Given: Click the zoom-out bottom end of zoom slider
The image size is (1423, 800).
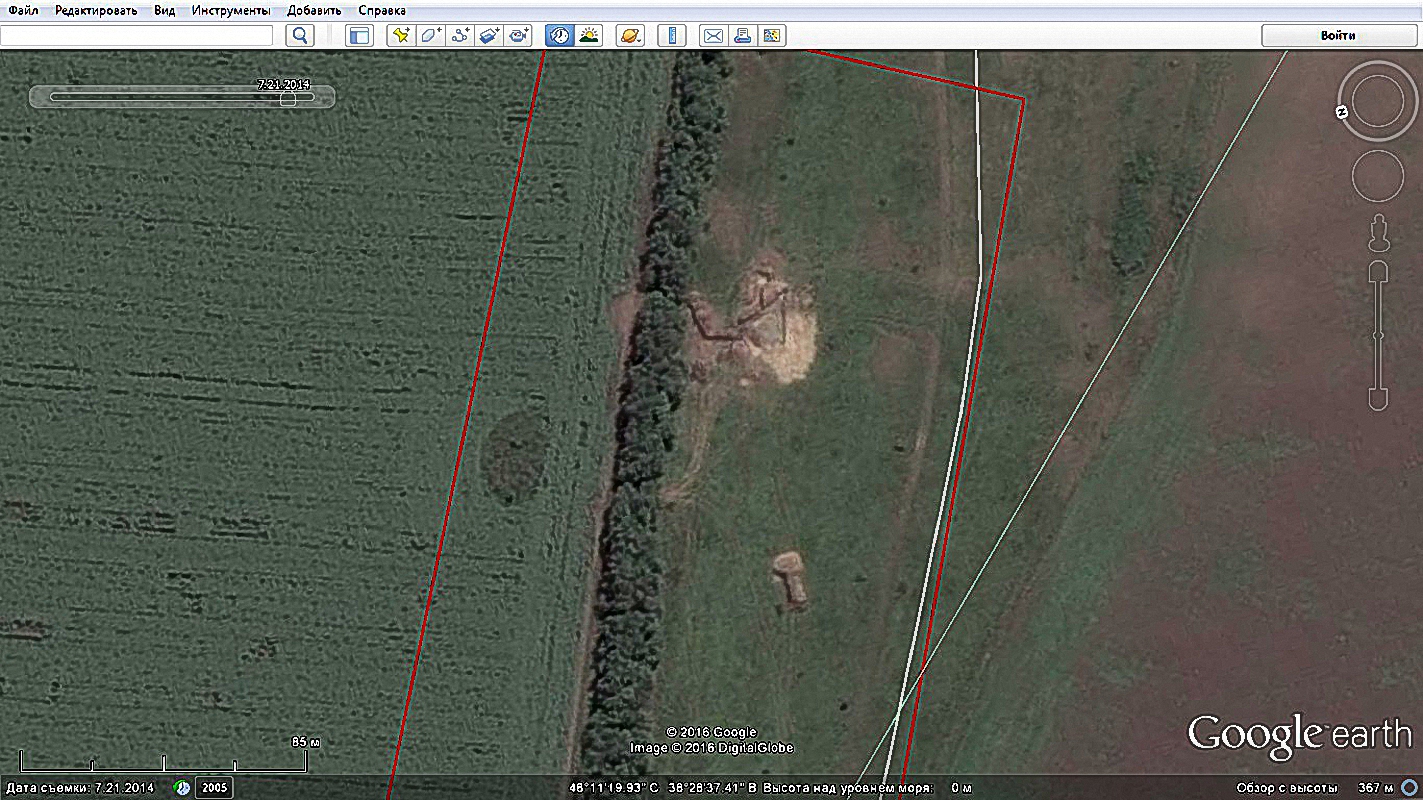Looking at the screenshot, I should click(x=1378, y=398).
